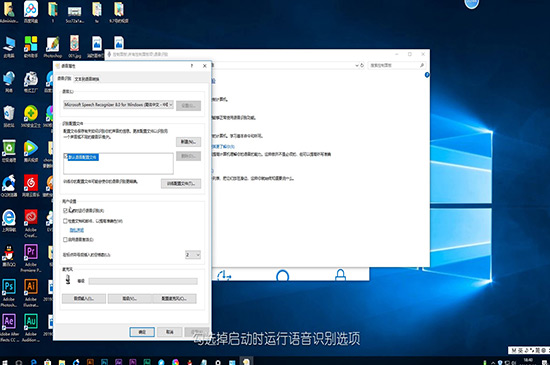Launch the Tencent QQ penguin shortcut
Screen dimensions: 550x365
pos(9,255)
